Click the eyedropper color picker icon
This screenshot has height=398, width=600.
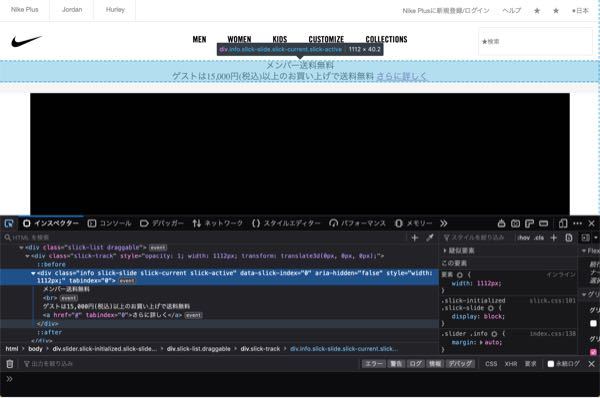tap(430, 238)
